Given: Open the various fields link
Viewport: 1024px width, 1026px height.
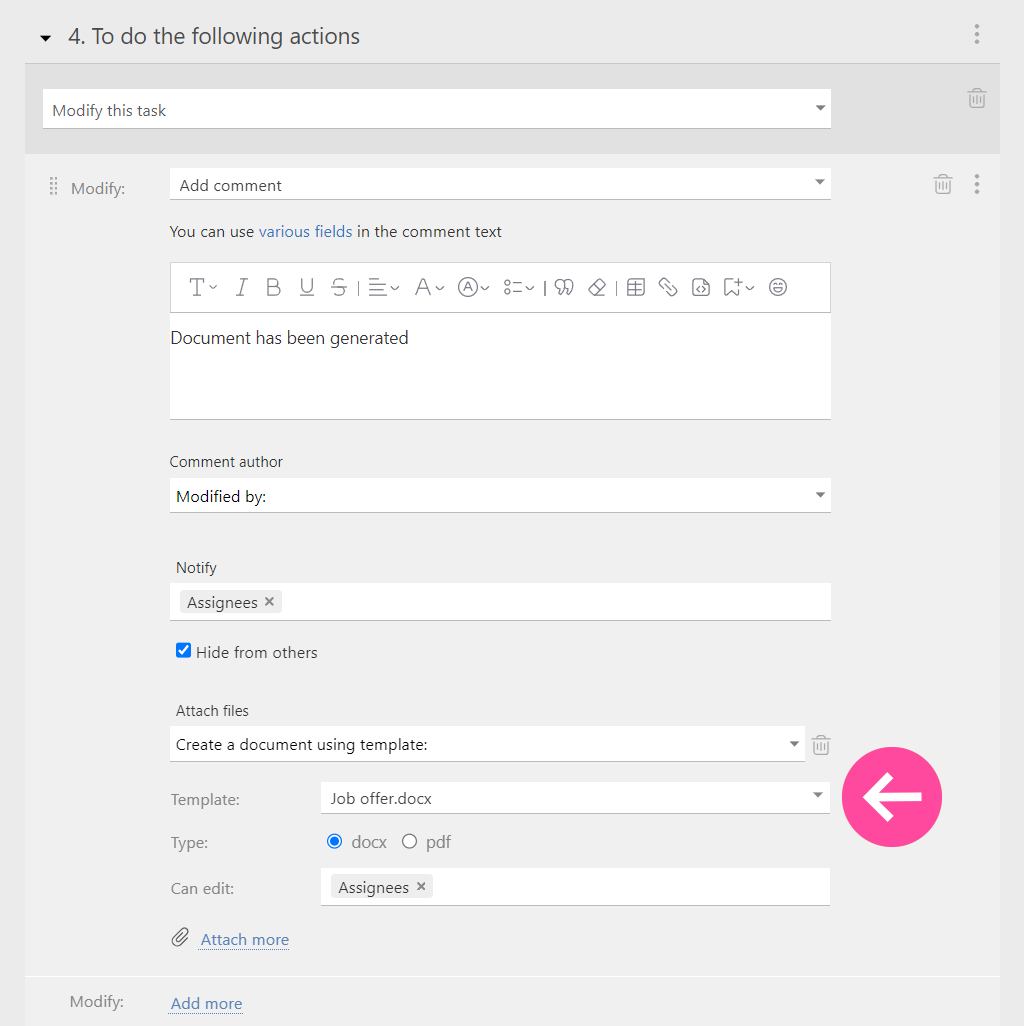Looking at the screenshot, I should (x=306, y=232).
